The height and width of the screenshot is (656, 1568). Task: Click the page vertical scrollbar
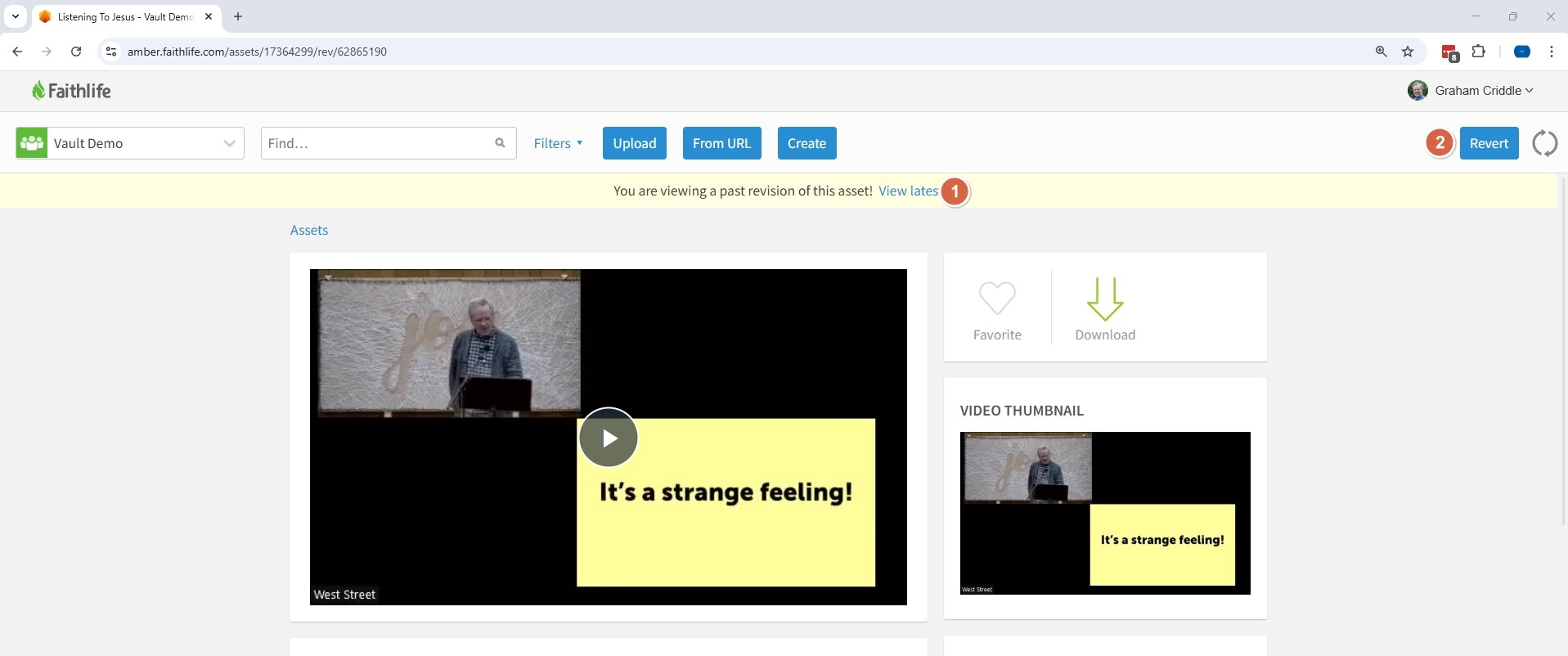[x=1563, y=352]
